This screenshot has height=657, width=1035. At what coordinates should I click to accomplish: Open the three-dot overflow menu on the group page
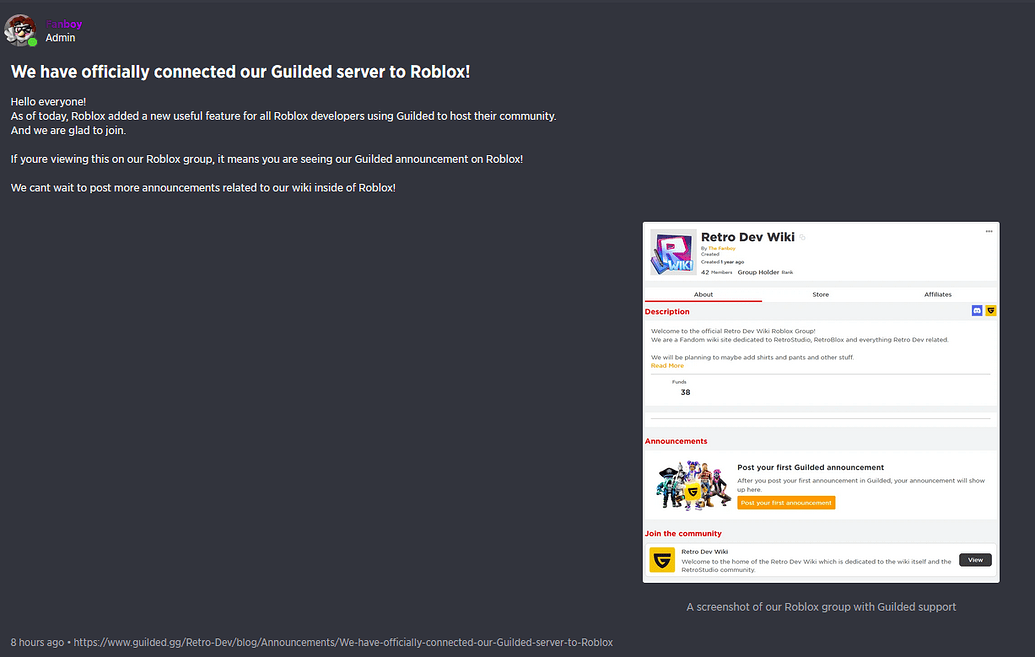pos(988,231)
